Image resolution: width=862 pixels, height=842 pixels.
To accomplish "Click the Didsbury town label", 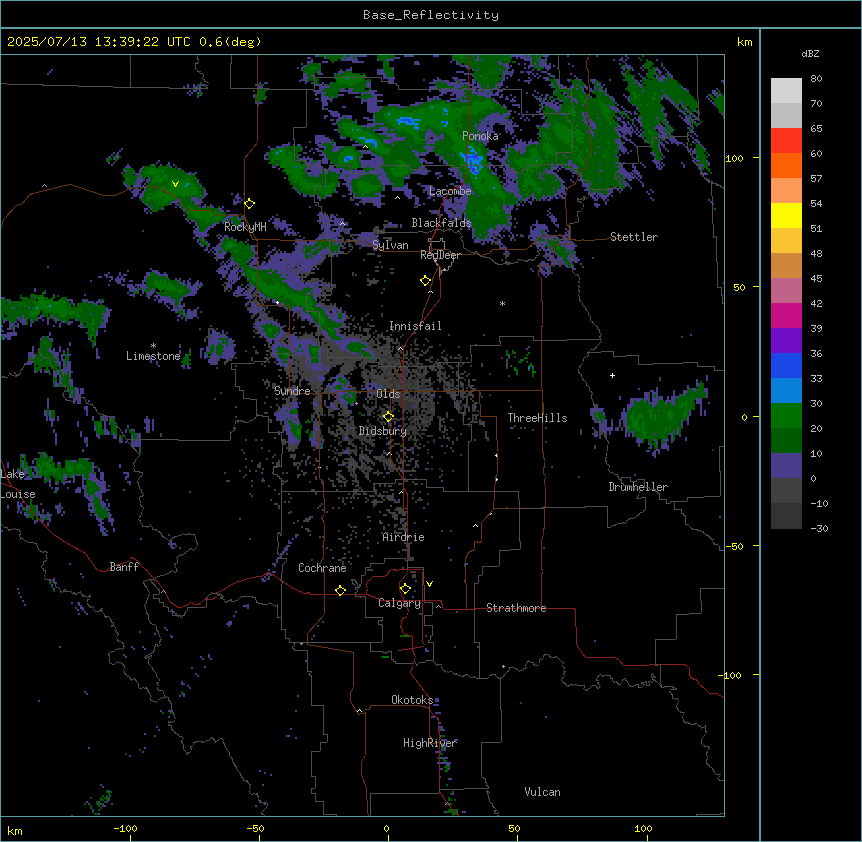I will [x=383, y=431].
